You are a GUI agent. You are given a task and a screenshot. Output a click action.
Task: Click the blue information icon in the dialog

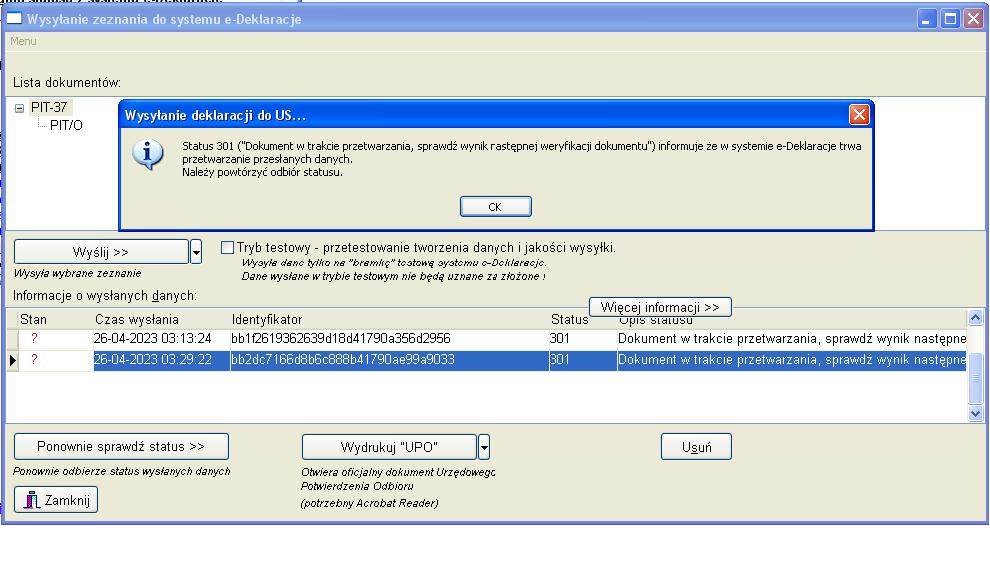click(149, 155)
